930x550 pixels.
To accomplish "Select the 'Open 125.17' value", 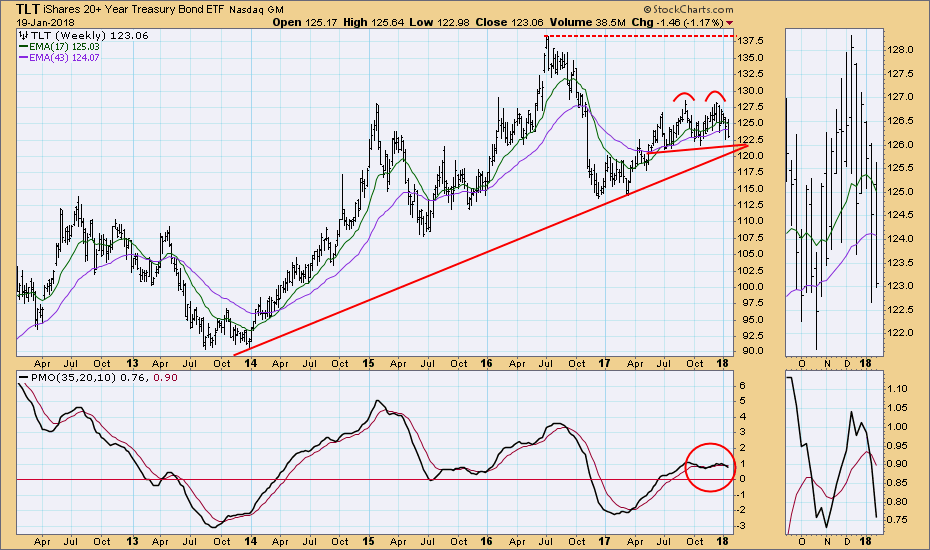I will [x=305, y=23].
